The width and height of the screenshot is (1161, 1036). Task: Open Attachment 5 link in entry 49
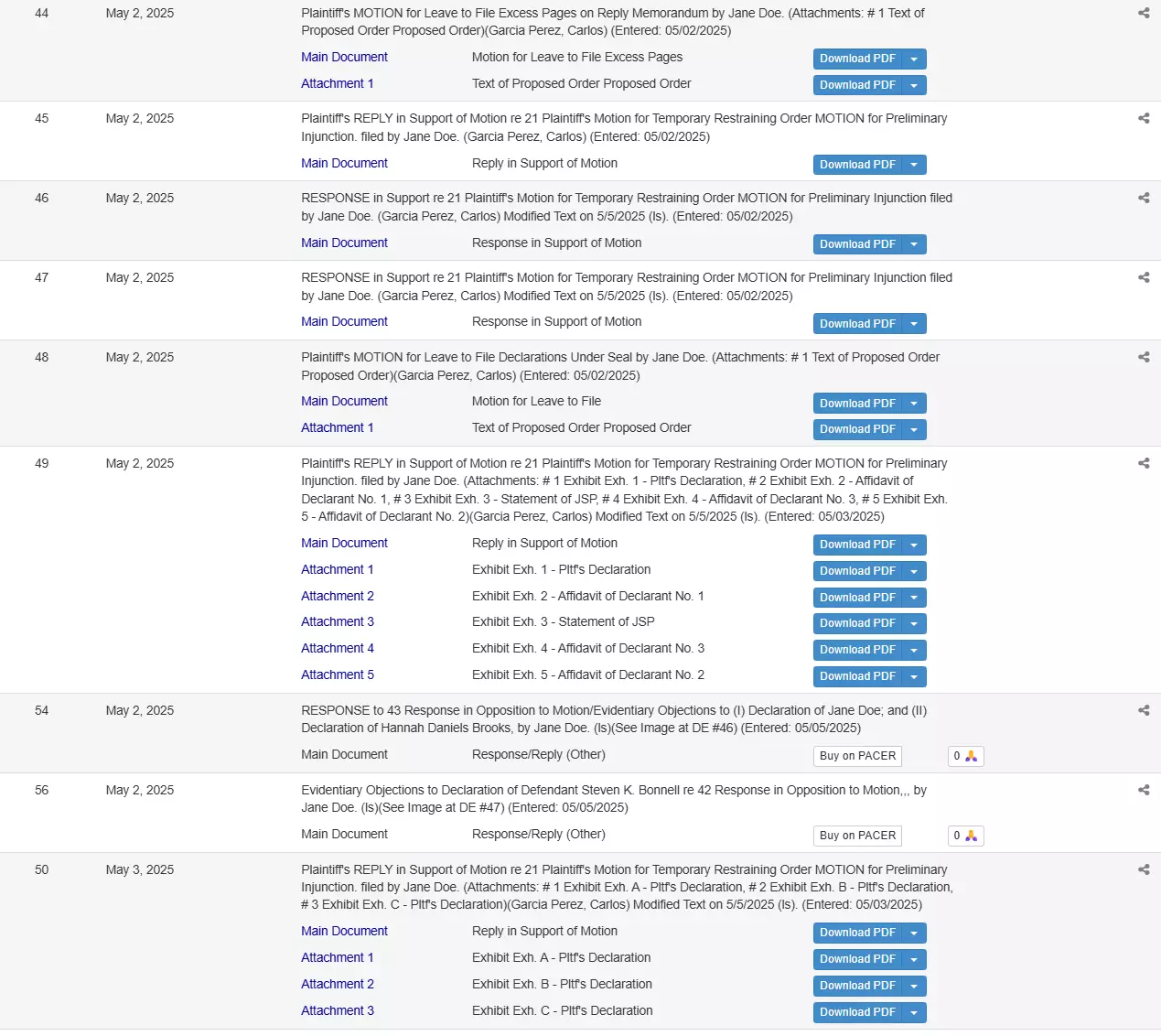click(338, 674)
